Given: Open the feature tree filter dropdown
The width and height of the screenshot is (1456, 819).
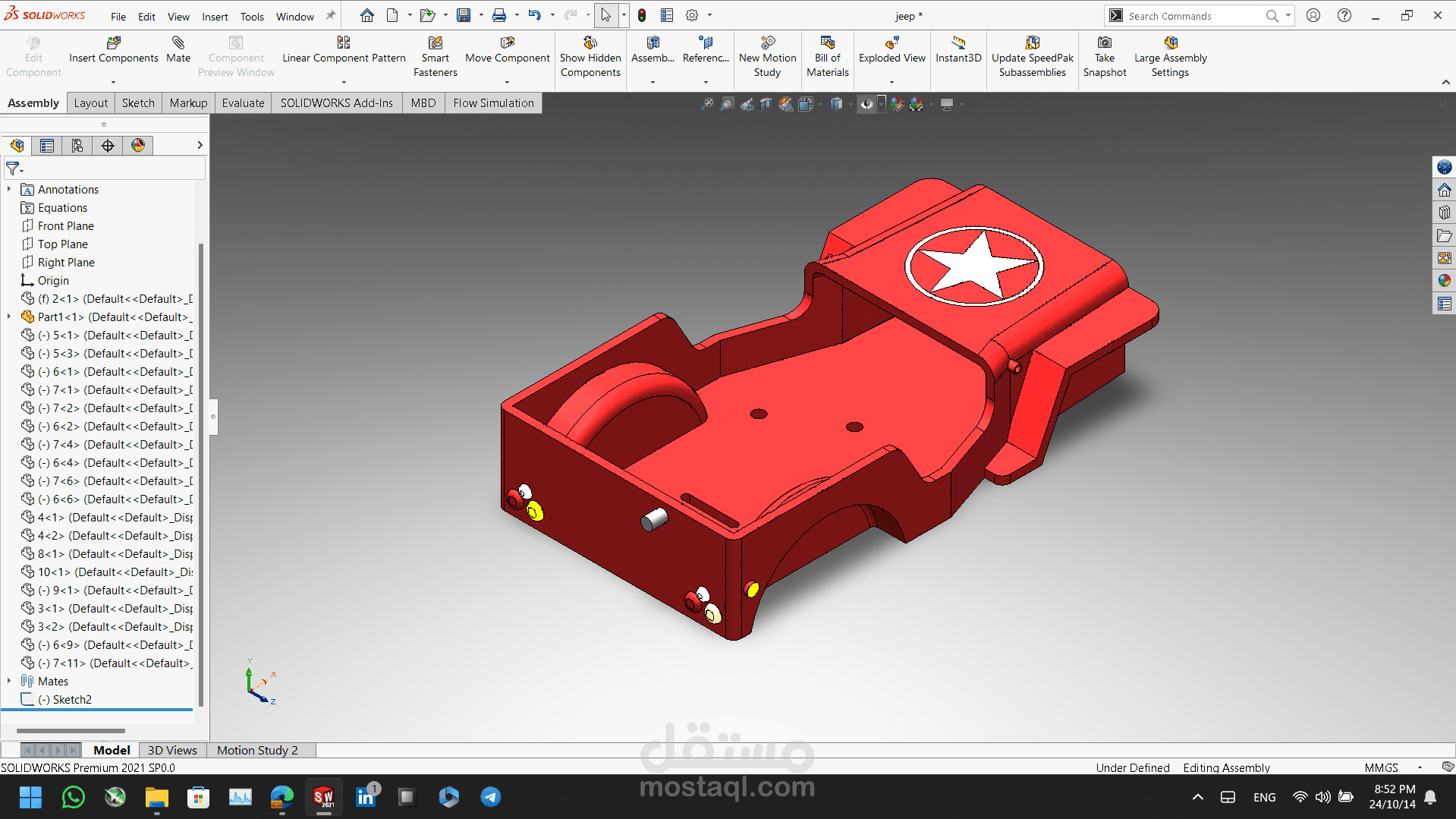Looking at the screenshot, I should (x=14, y=169).
